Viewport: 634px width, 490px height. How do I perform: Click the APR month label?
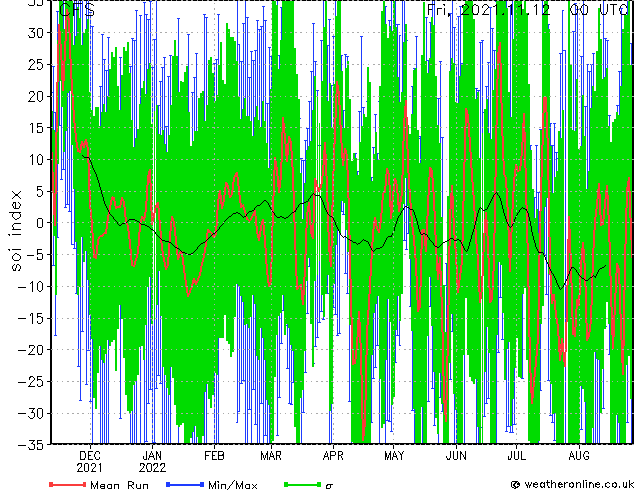click(333, 456)
